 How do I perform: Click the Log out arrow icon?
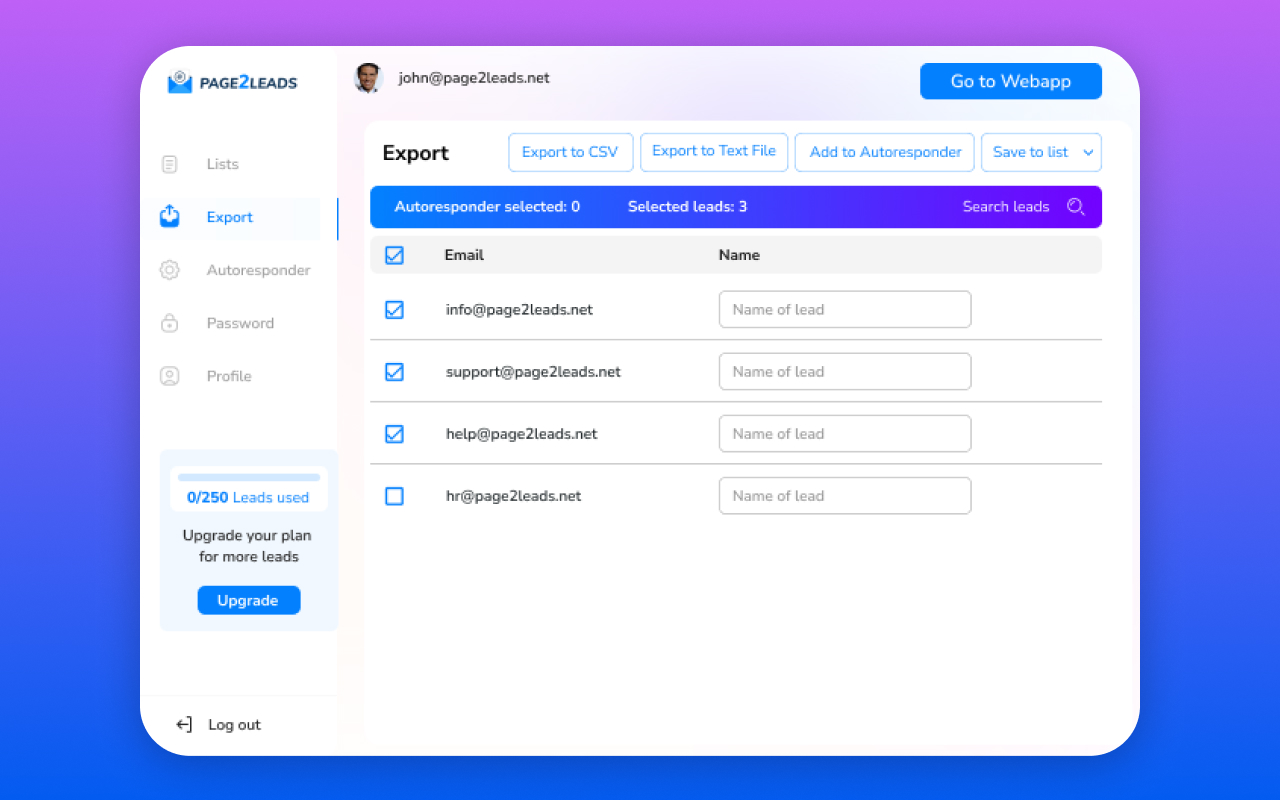pyautogui.click(x=184, y=725)
